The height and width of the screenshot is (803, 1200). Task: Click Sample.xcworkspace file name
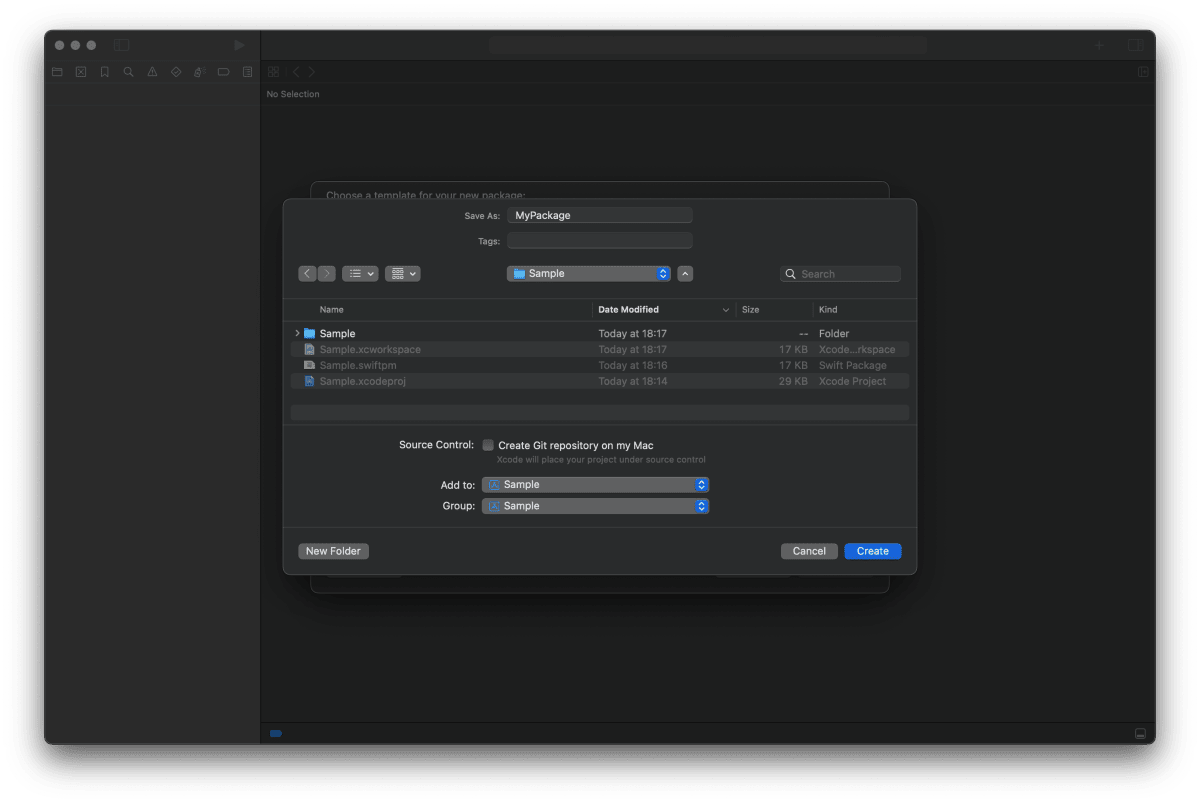pyautogui.click(x=370, y=349)
